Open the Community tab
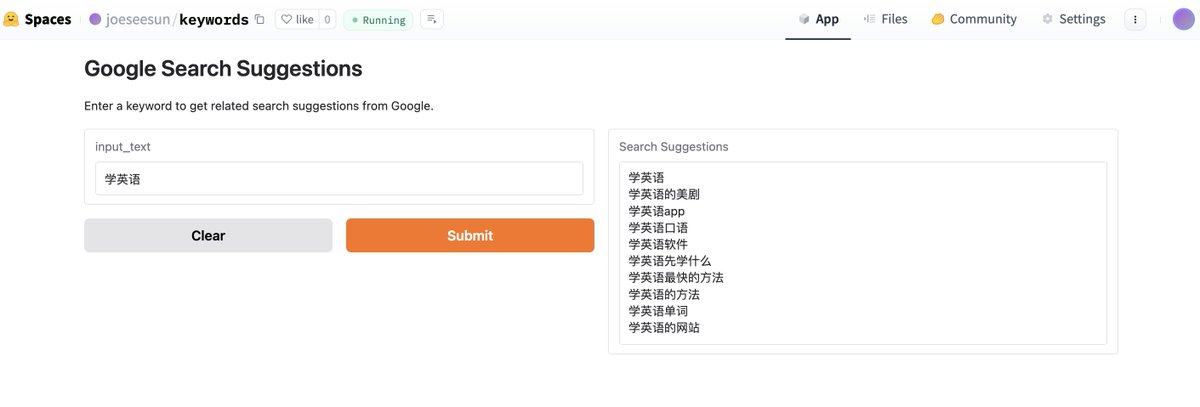The image size is (1200, 407). tap(974, 19)
